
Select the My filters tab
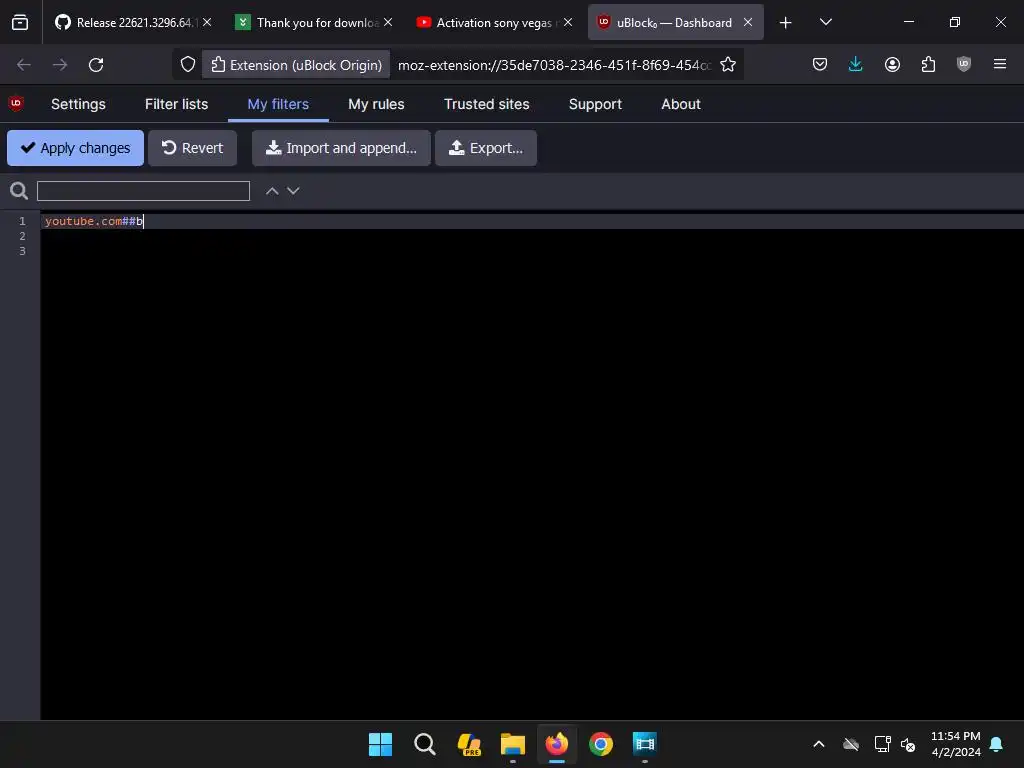[x=278, y=104]
